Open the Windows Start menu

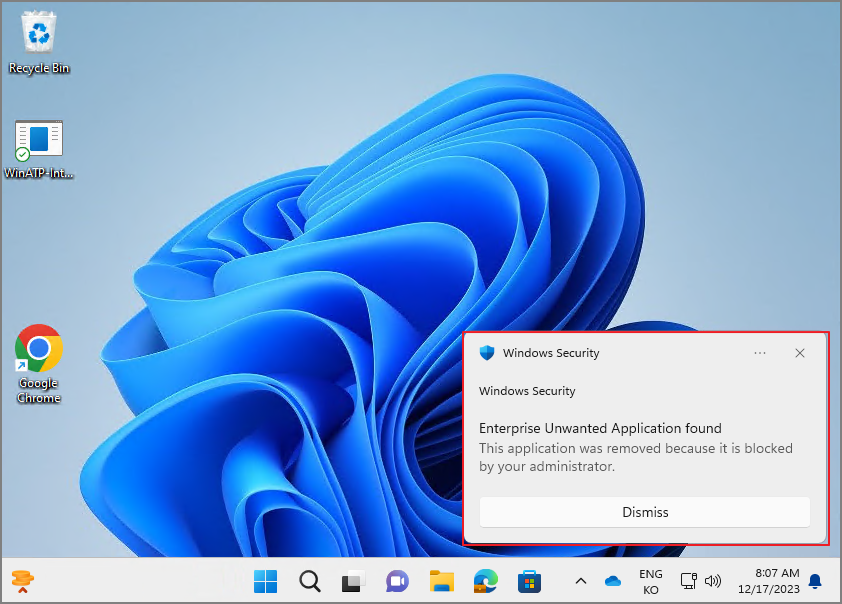[x=265, y=581]
